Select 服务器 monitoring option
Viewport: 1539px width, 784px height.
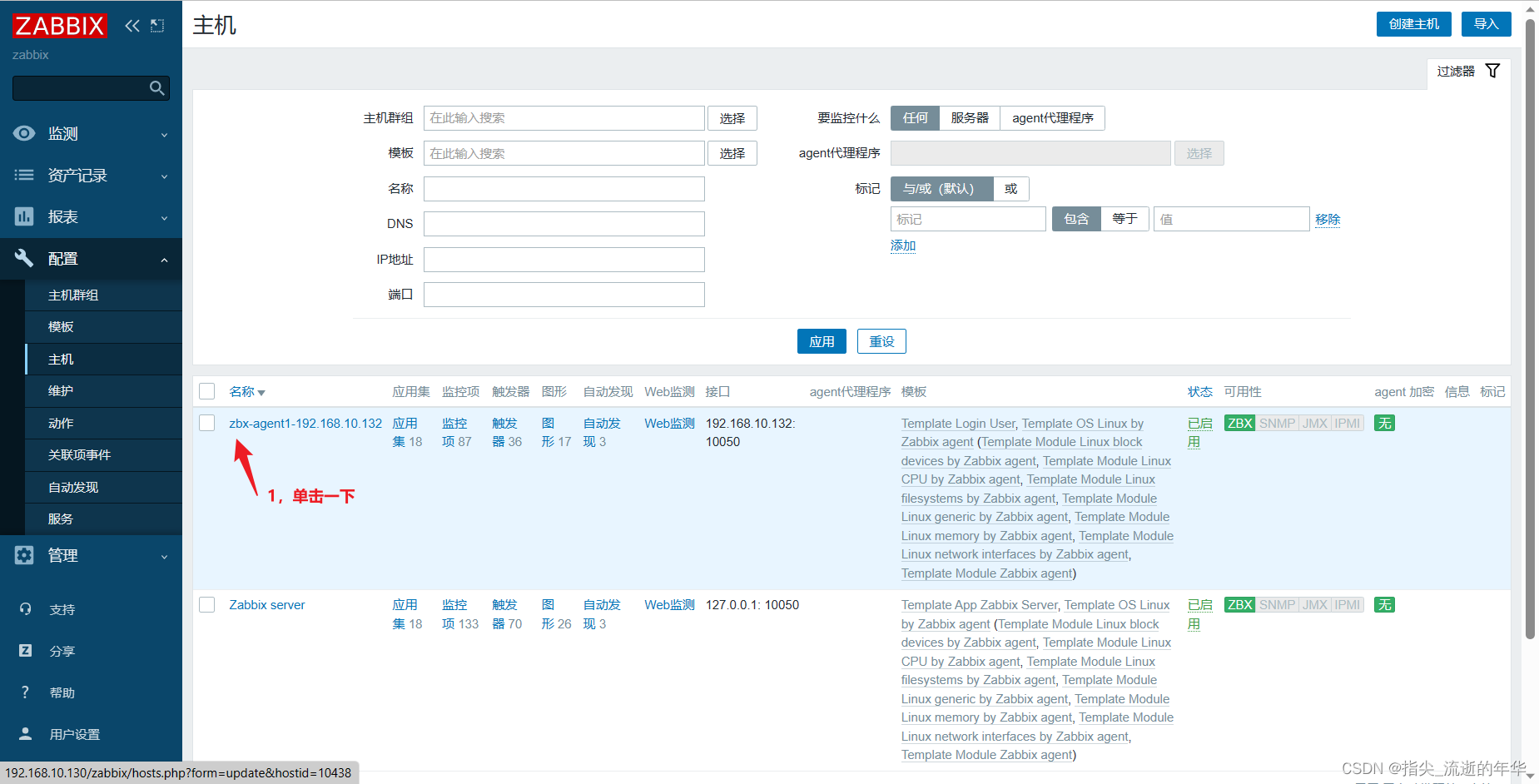point(970,118)
